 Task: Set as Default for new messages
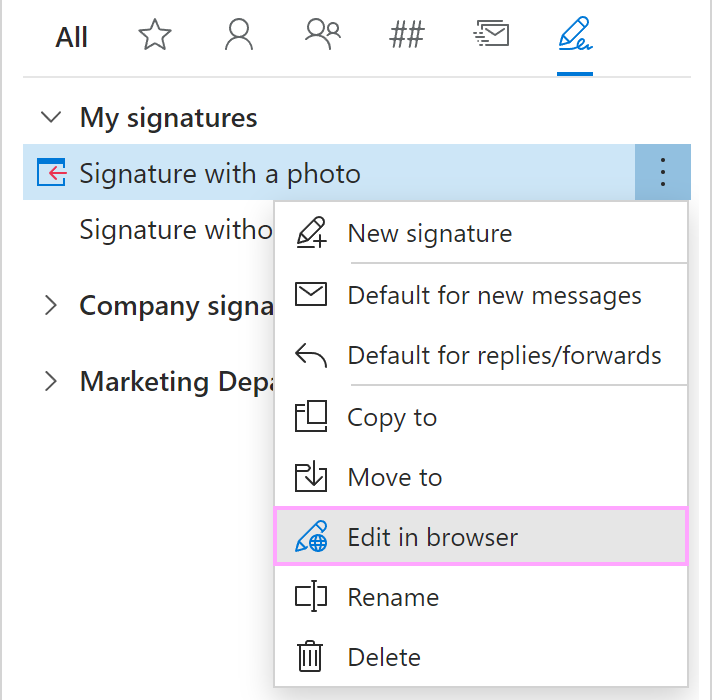click(481, 295)
